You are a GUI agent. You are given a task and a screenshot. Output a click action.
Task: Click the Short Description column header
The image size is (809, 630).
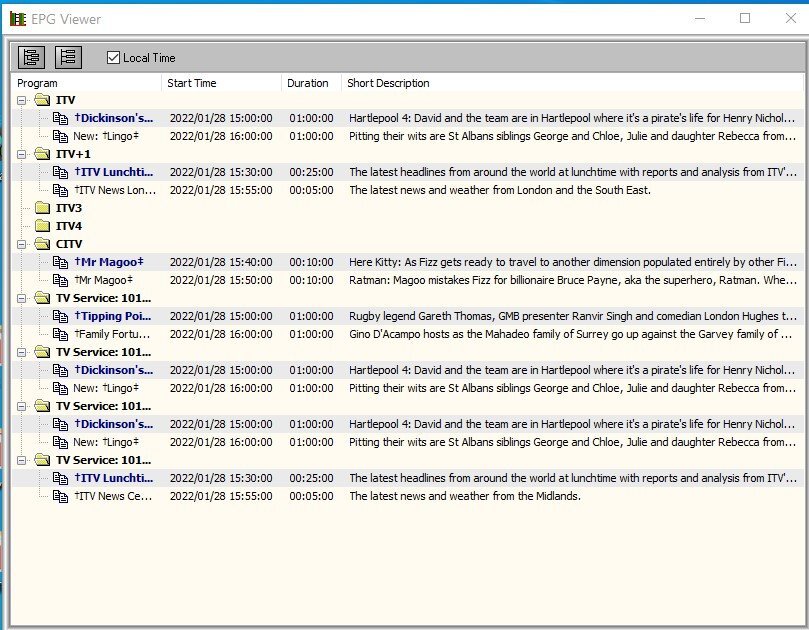tap(572, 83)
